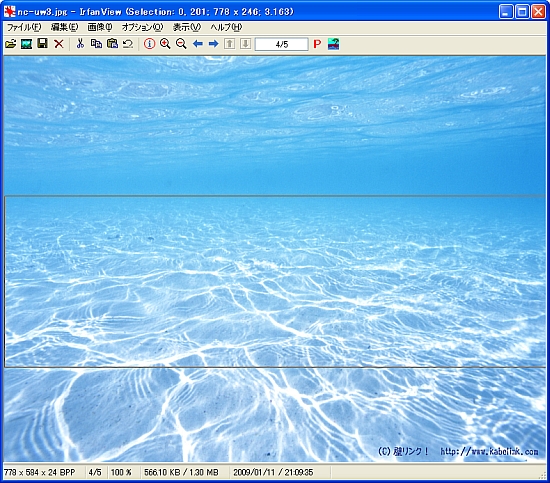The height and width of the screenshot is (483, 550).
Task: Show image information with the info icon
Action: point(149,44)
